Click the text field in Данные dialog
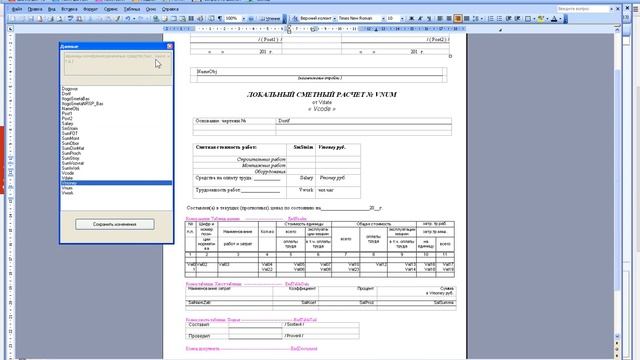 coord(117,64)
